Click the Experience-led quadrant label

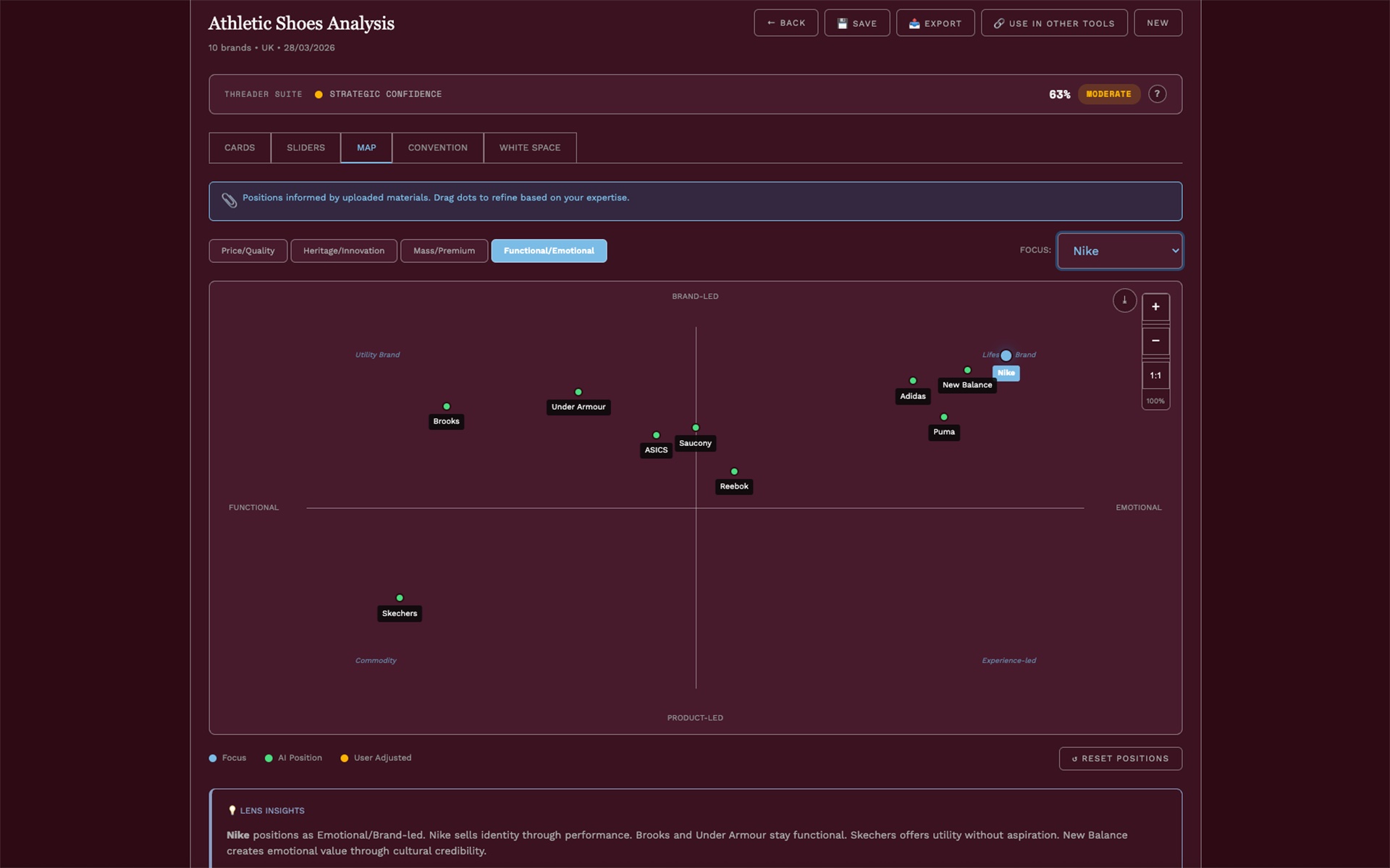click(x=1008, y=660)
